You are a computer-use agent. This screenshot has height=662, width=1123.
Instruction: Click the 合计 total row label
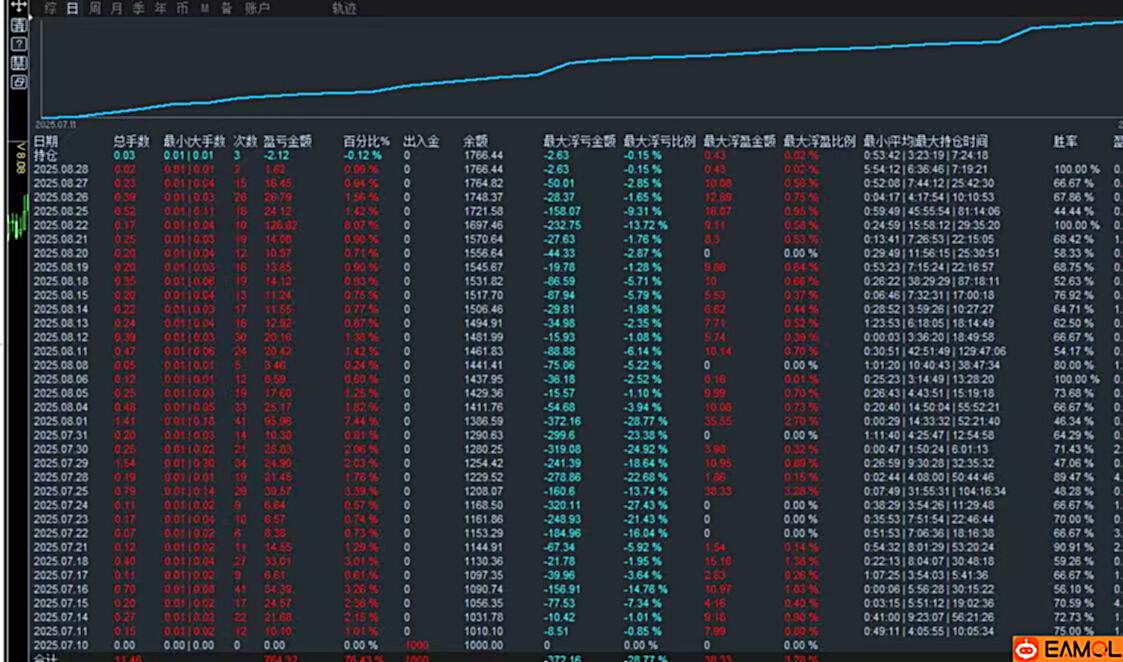point(46,658)
